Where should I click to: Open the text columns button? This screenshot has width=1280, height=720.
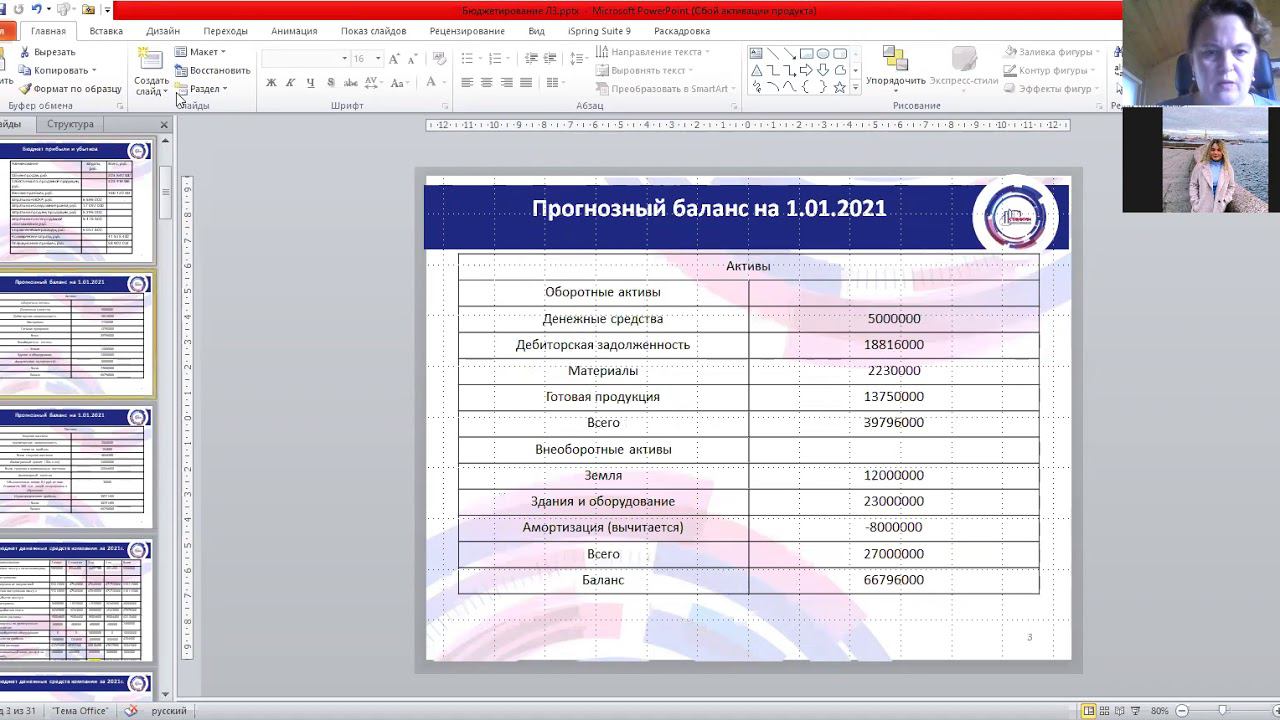pyautogui.click(x=556, y=83)
